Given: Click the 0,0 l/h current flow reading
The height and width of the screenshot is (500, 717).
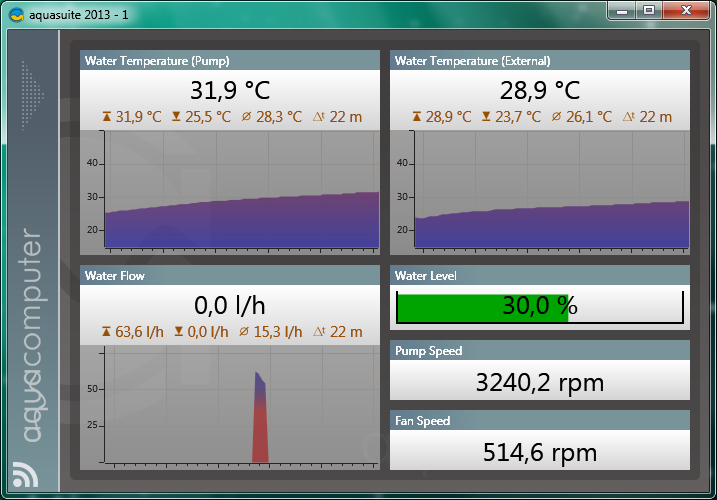Looking at the screenshot, I should pyautogui.click(x=230, y=305).
